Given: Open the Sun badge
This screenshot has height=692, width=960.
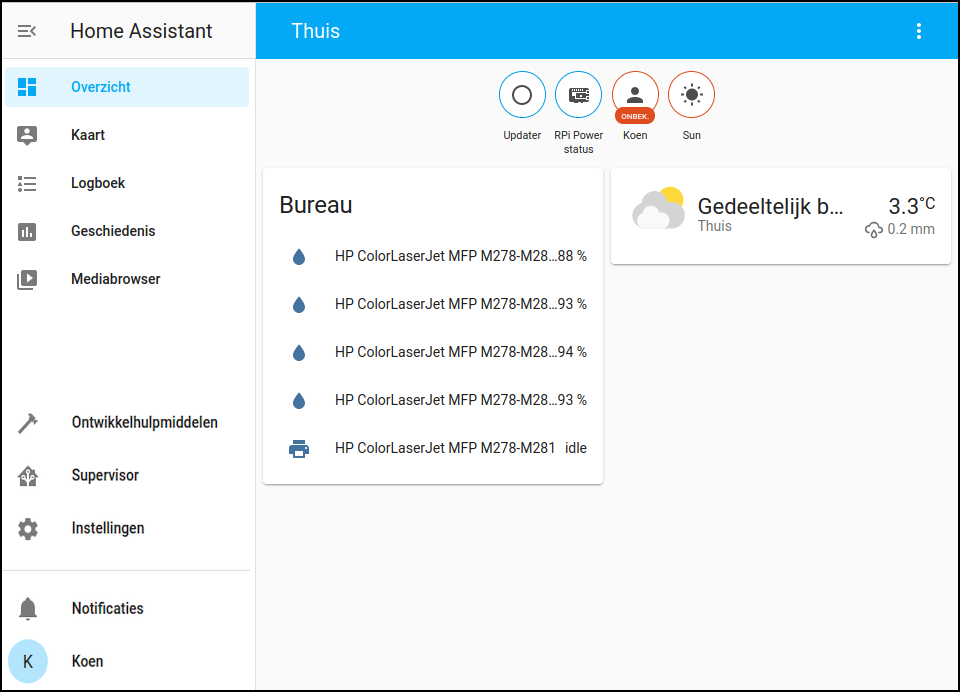Looking at the screenshot, I should tap(691, 95).
